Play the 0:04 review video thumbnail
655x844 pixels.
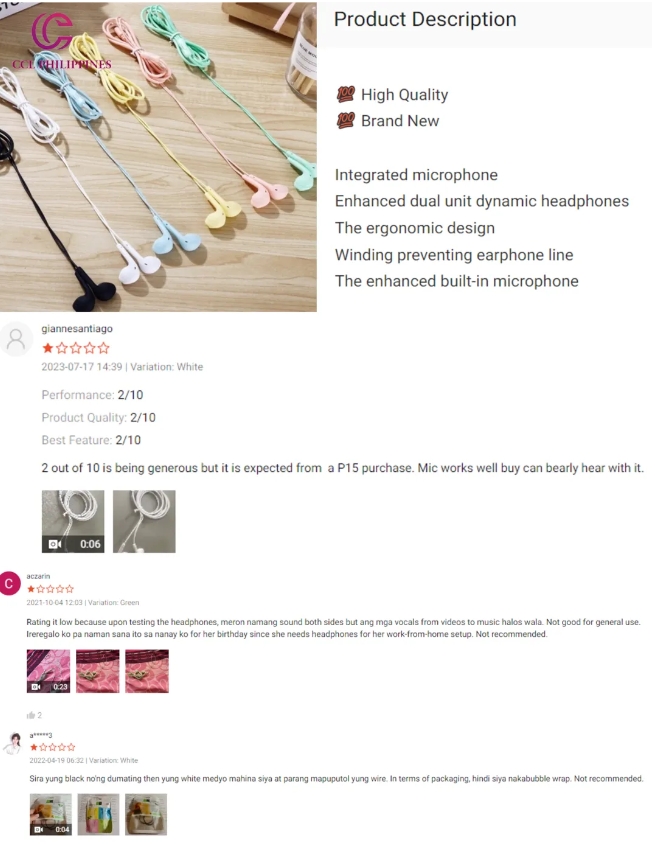click(x=51, y=814)
